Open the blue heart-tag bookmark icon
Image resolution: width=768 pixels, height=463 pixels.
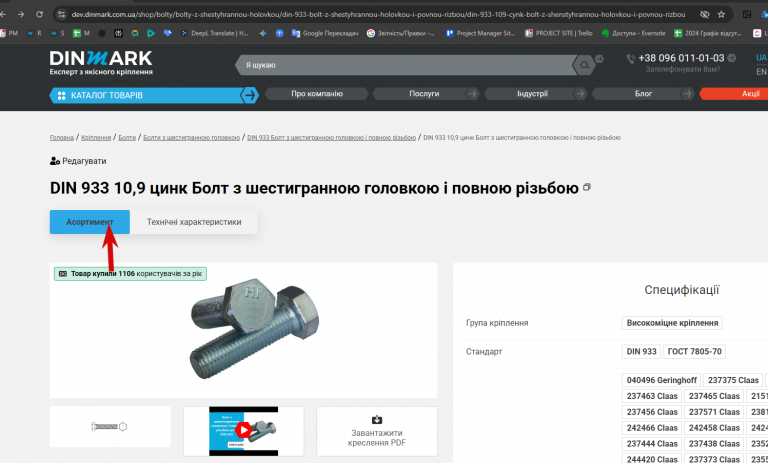tap(168, 33)
